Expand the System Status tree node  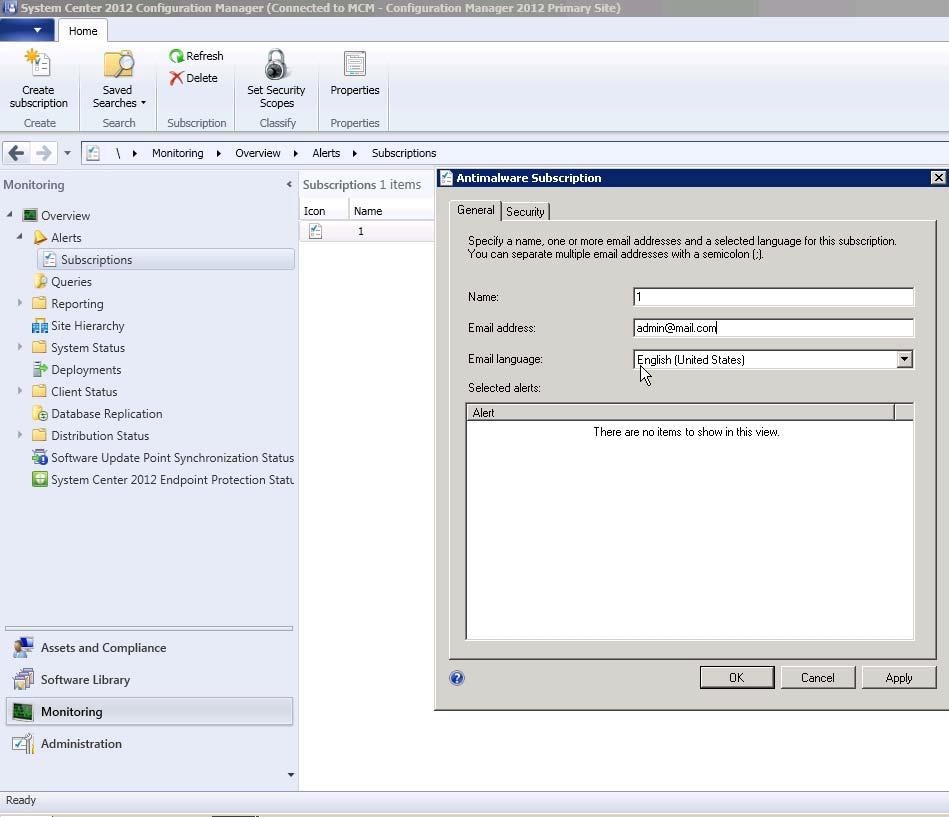pos(20,347)
